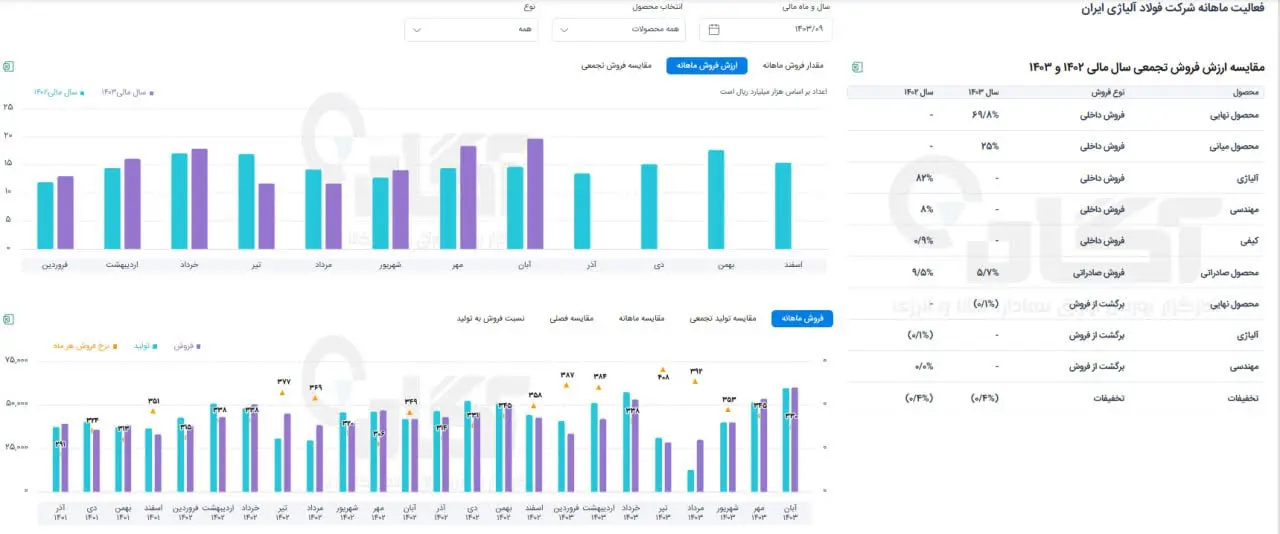Click export icon of the top sales chart
Image resolution: width=1280 pixels, height=534 pixels.
click(x=8, y=67)
